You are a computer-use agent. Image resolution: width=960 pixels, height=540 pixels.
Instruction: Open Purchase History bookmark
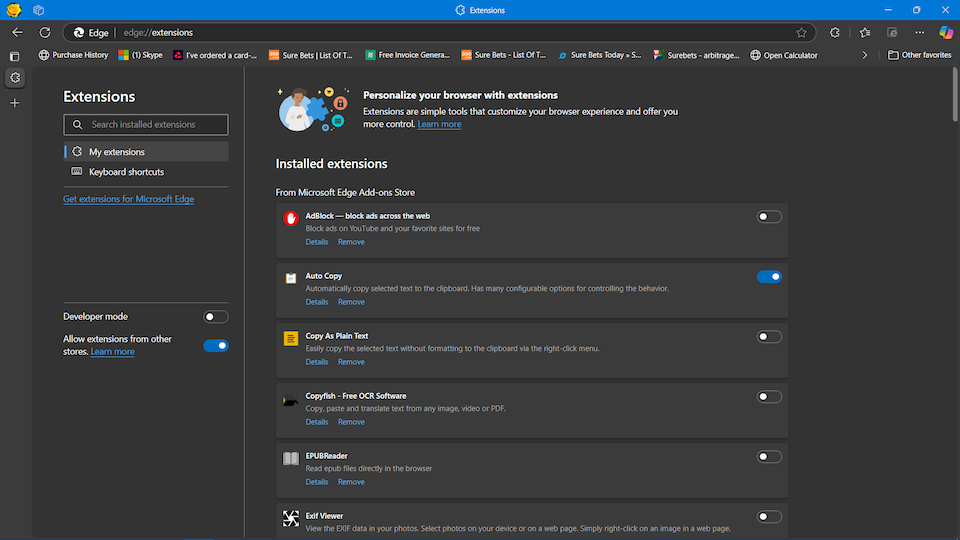(73, 55)
